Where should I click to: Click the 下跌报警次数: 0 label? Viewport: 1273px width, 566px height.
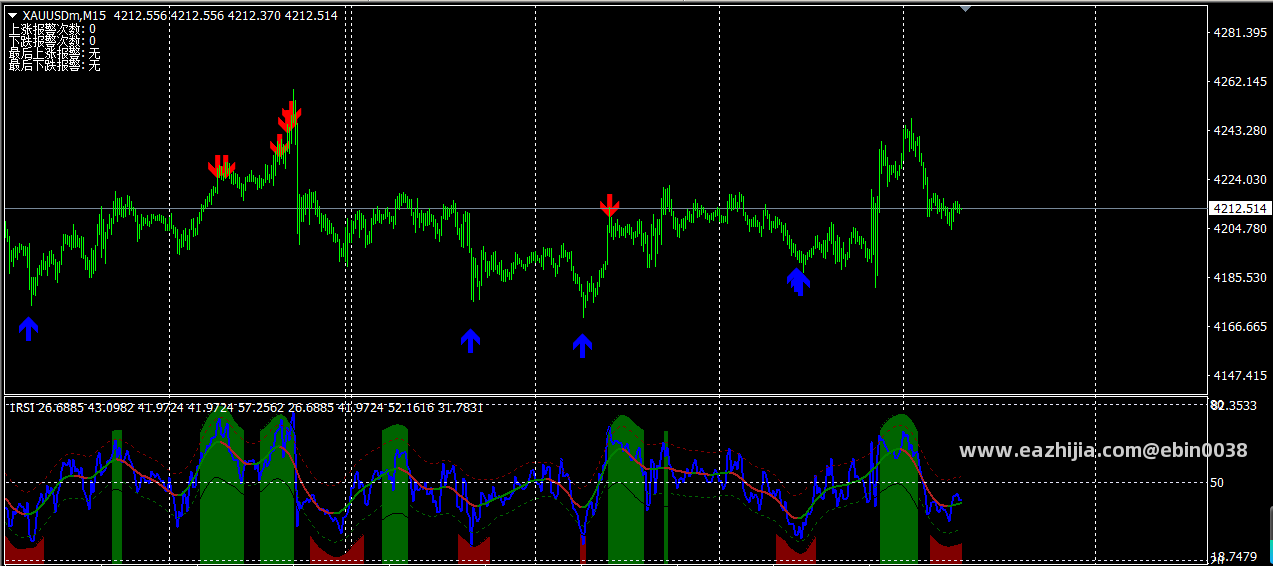pyautogui.click(x=52, y=41)
